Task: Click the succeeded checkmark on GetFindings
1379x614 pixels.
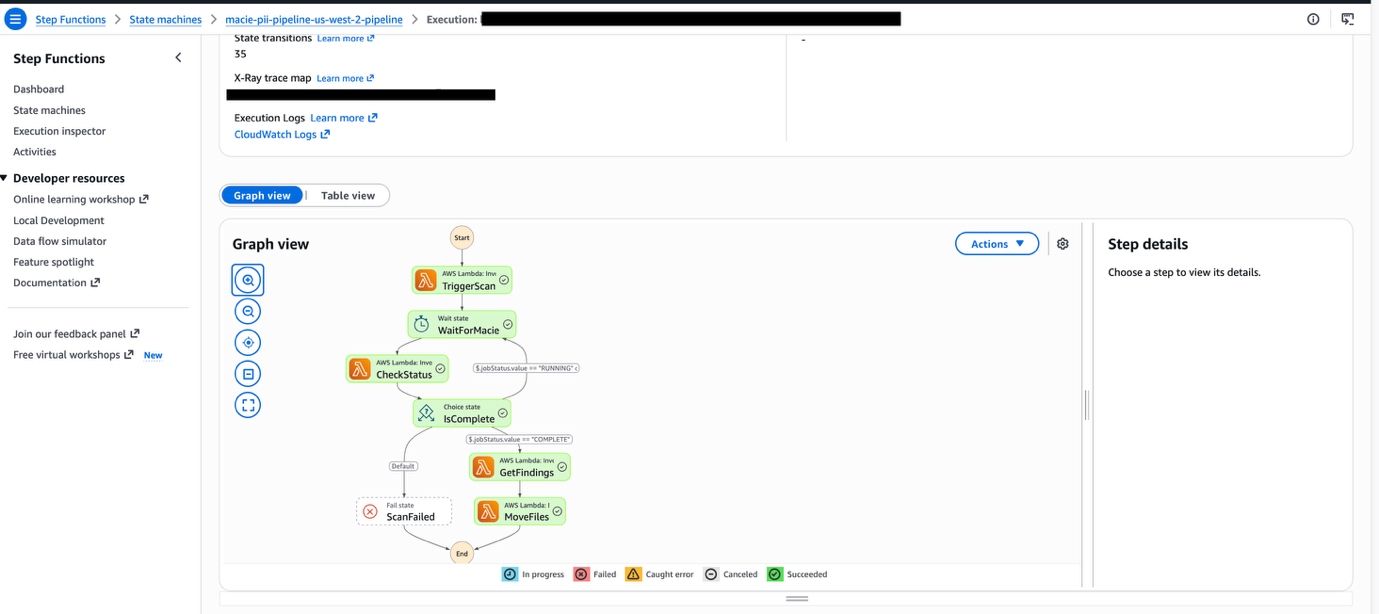Action: [x=562, y=467]
